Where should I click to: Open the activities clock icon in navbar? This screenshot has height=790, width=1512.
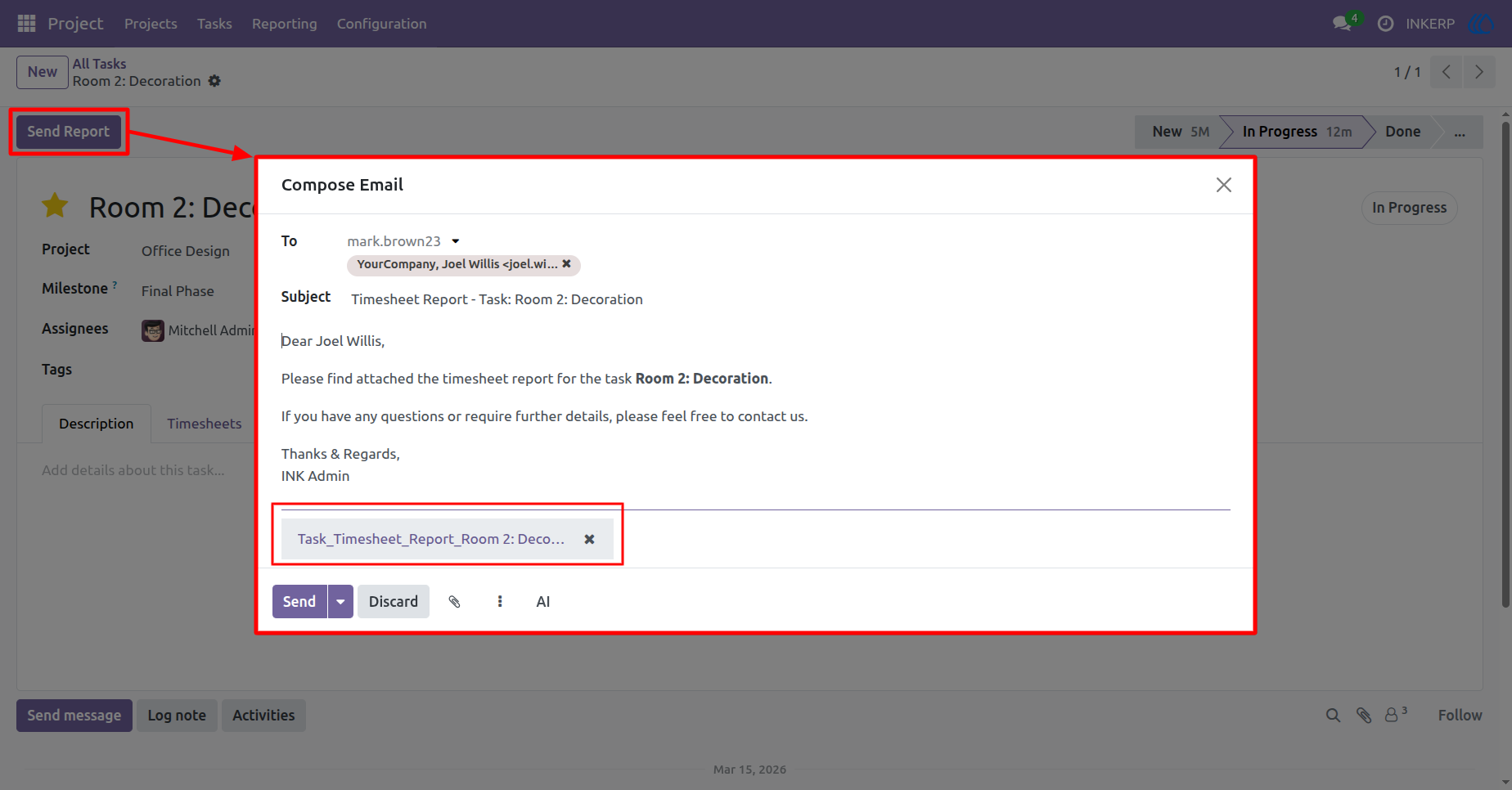[x=1385, y=24]
